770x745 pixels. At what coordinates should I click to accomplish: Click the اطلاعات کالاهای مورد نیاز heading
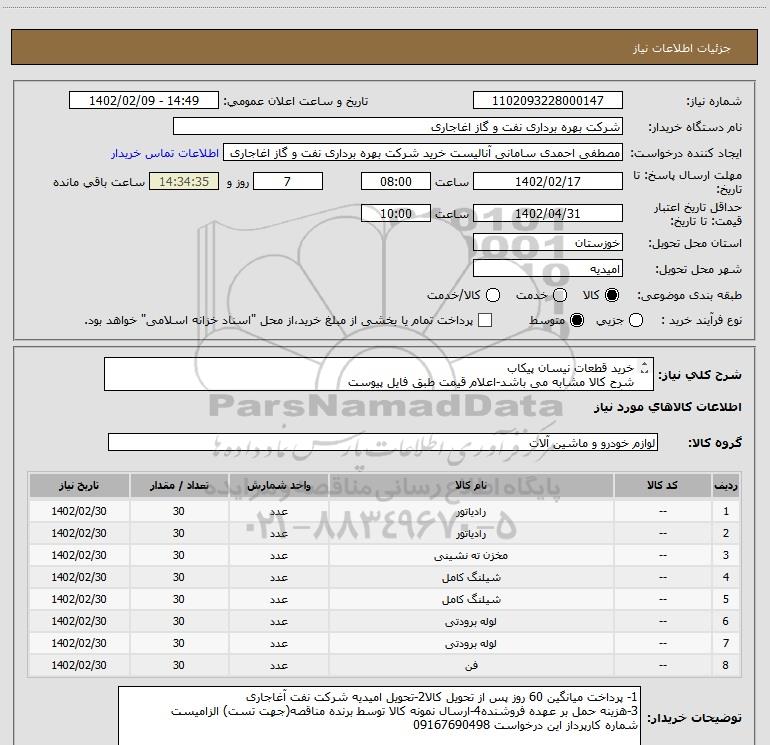(x=668, y=407)
